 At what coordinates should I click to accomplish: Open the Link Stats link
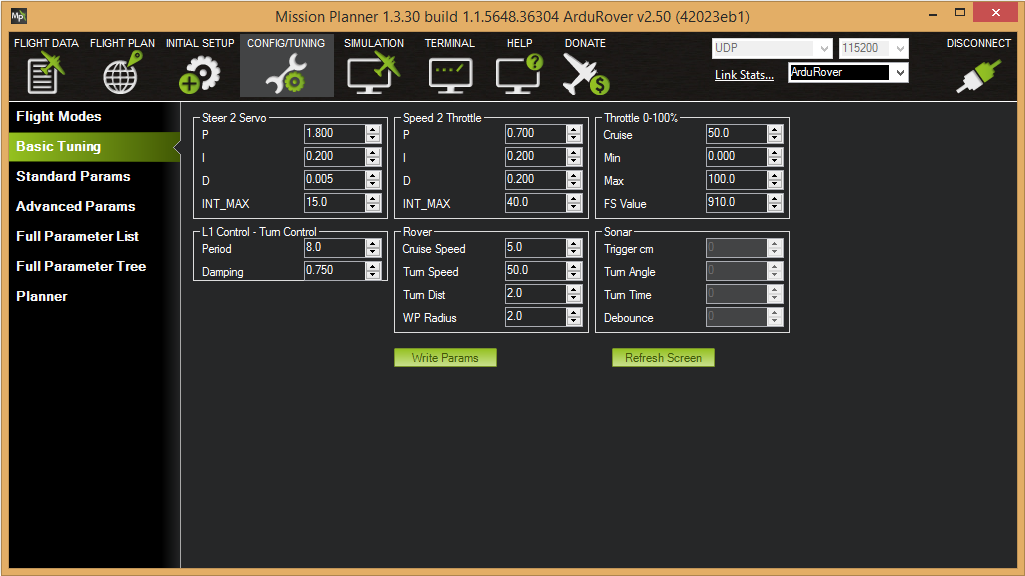[x=744, y=75]
